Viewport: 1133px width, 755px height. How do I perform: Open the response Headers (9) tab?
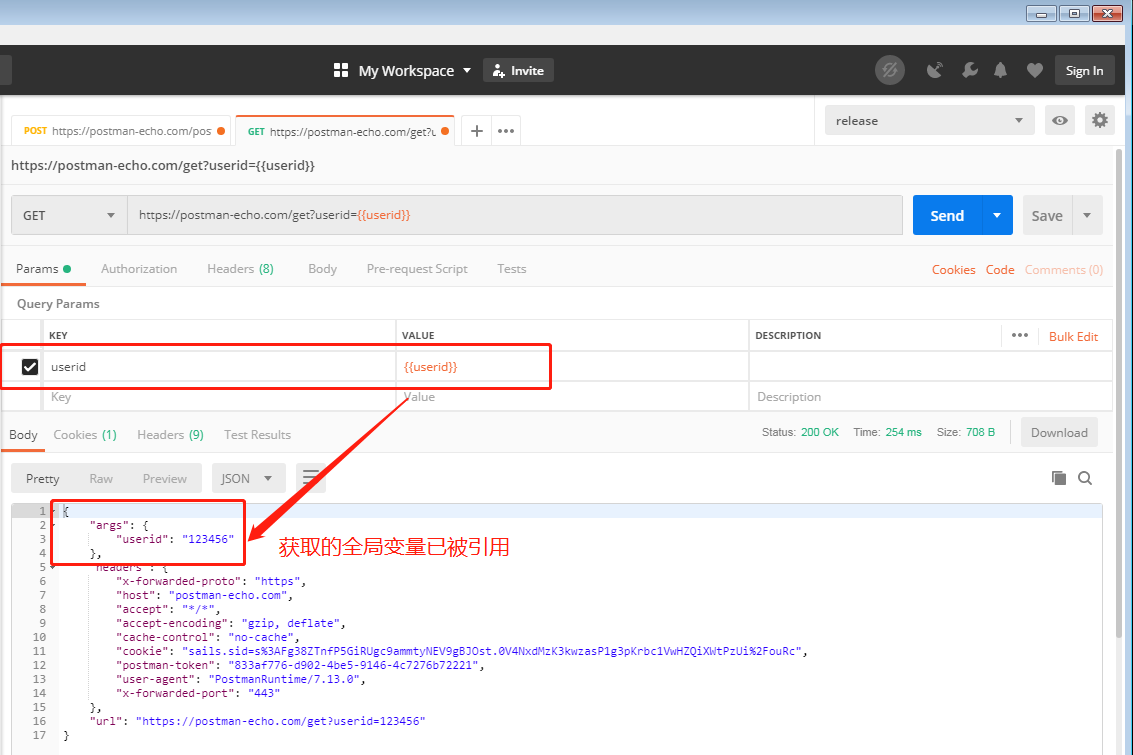click(171, 435)
